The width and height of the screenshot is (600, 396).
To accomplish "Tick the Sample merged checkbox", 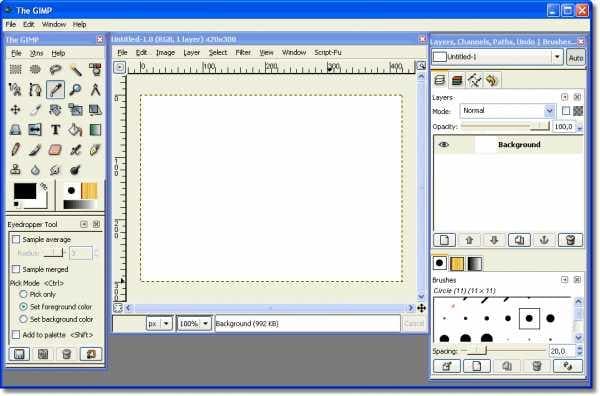I will click(x=16, y=269).
